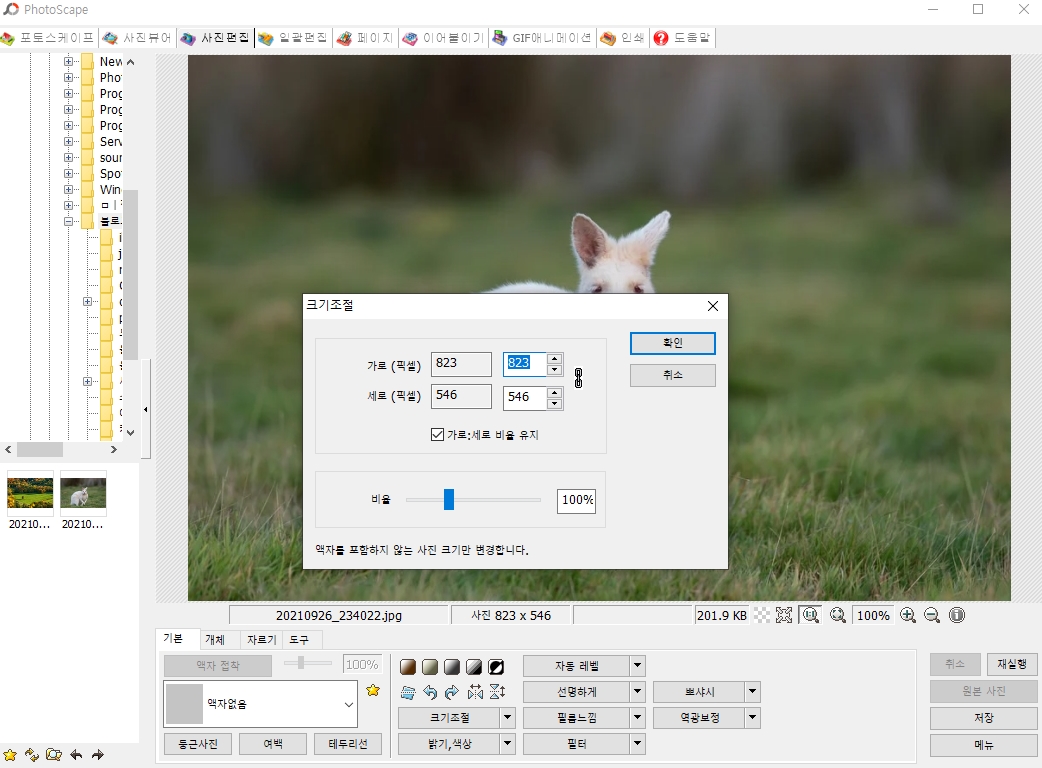Screen dimensions: 1042x768
Task: Select the 도구 tab in bottom panel
Action: (x=299, y=639)
